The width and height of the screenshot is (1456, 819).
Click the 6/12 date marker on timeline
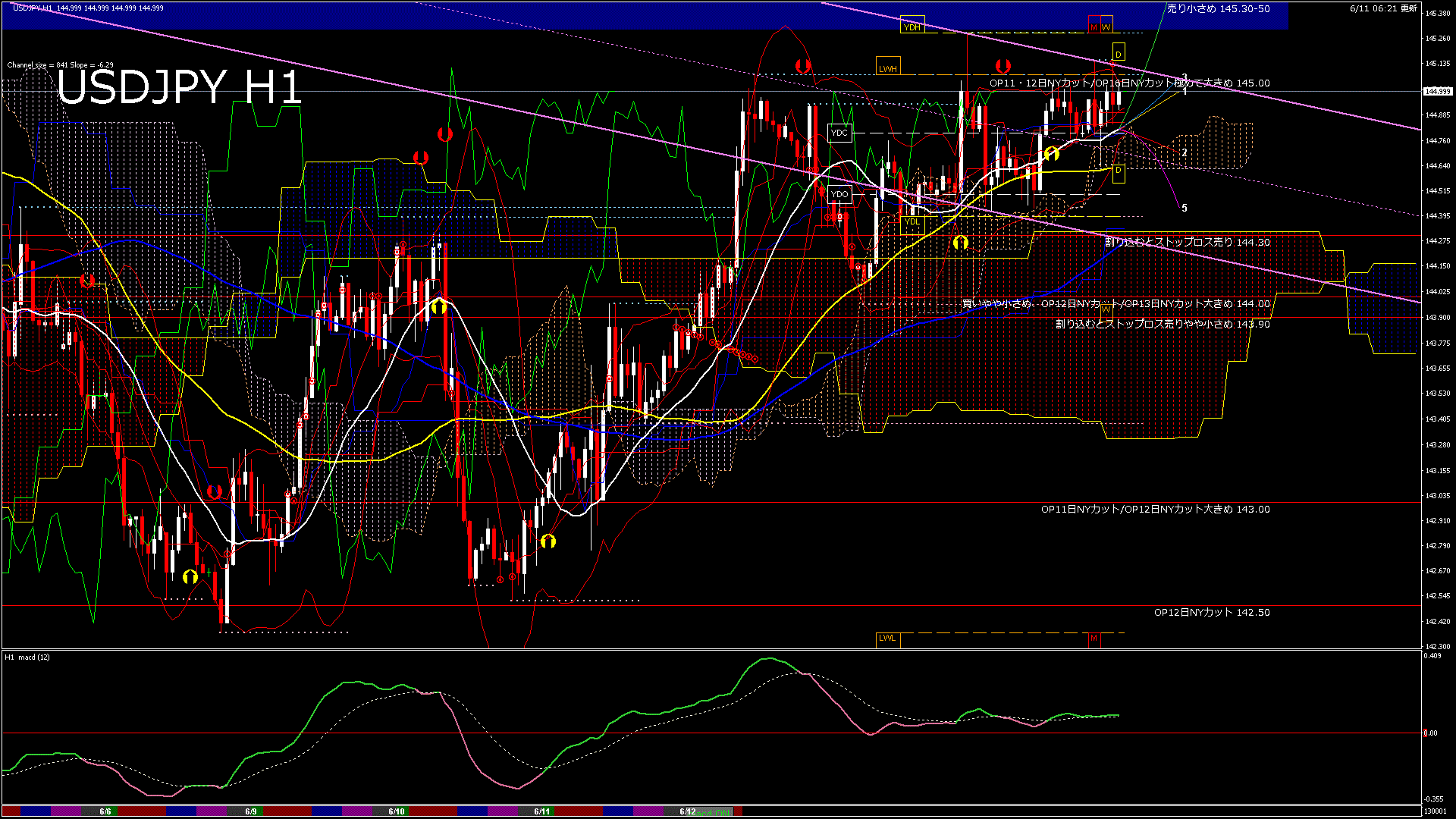[687, 811]
